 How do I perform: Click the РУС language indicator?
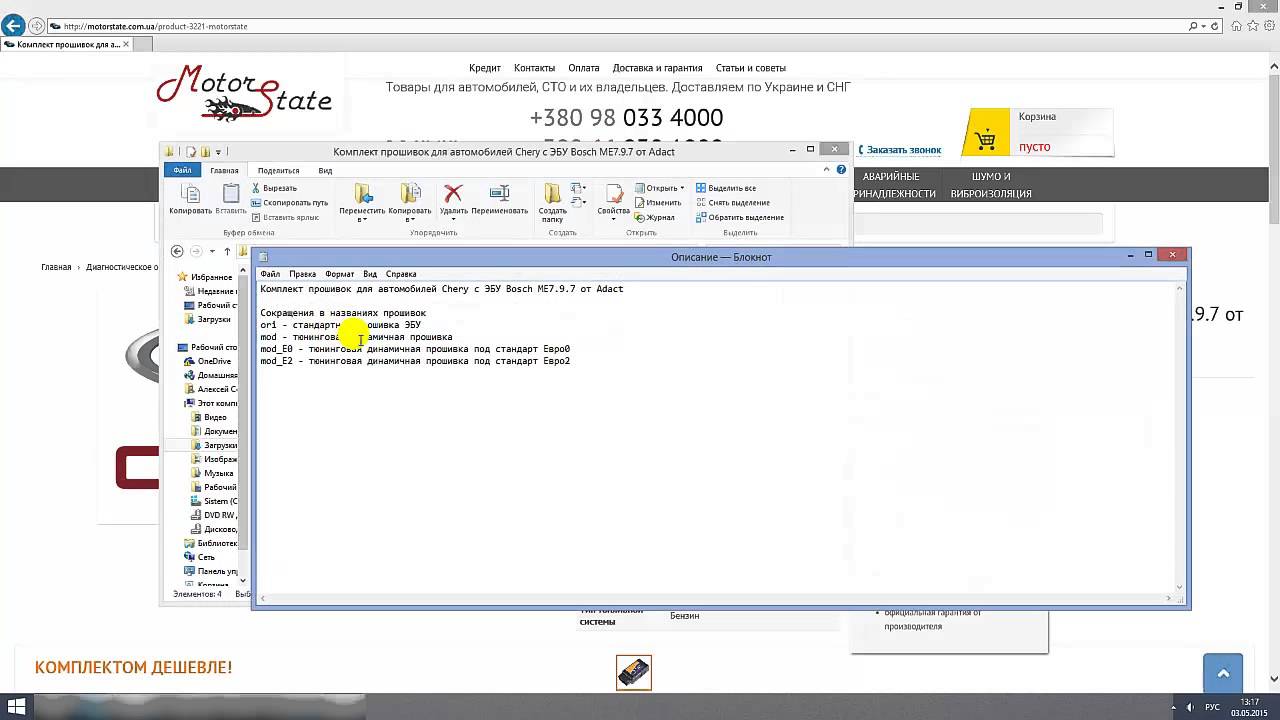(1212, 707)
